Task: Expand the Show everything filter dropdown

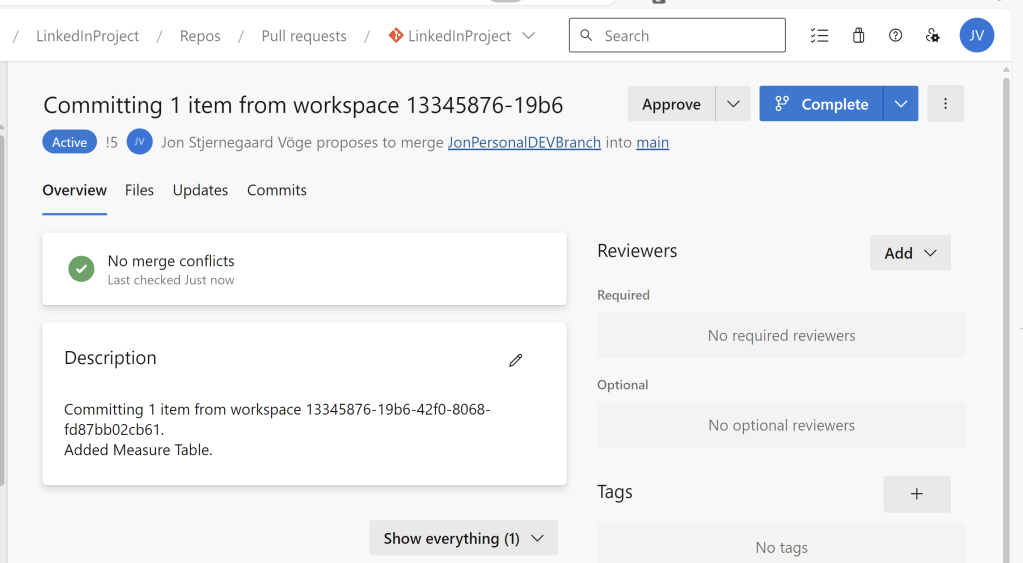Action: coord(463,538)
